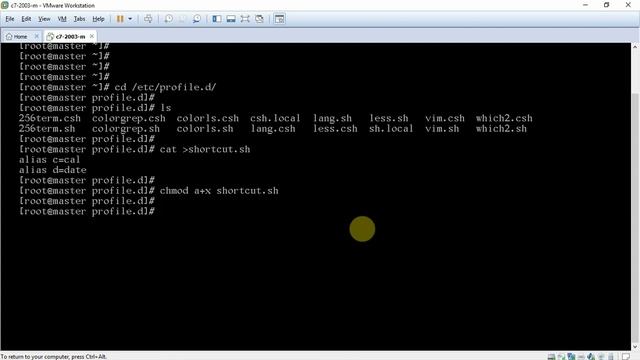Click the file name which2.sh
This screenshot has height=360, width=640.
pos(501,129)
